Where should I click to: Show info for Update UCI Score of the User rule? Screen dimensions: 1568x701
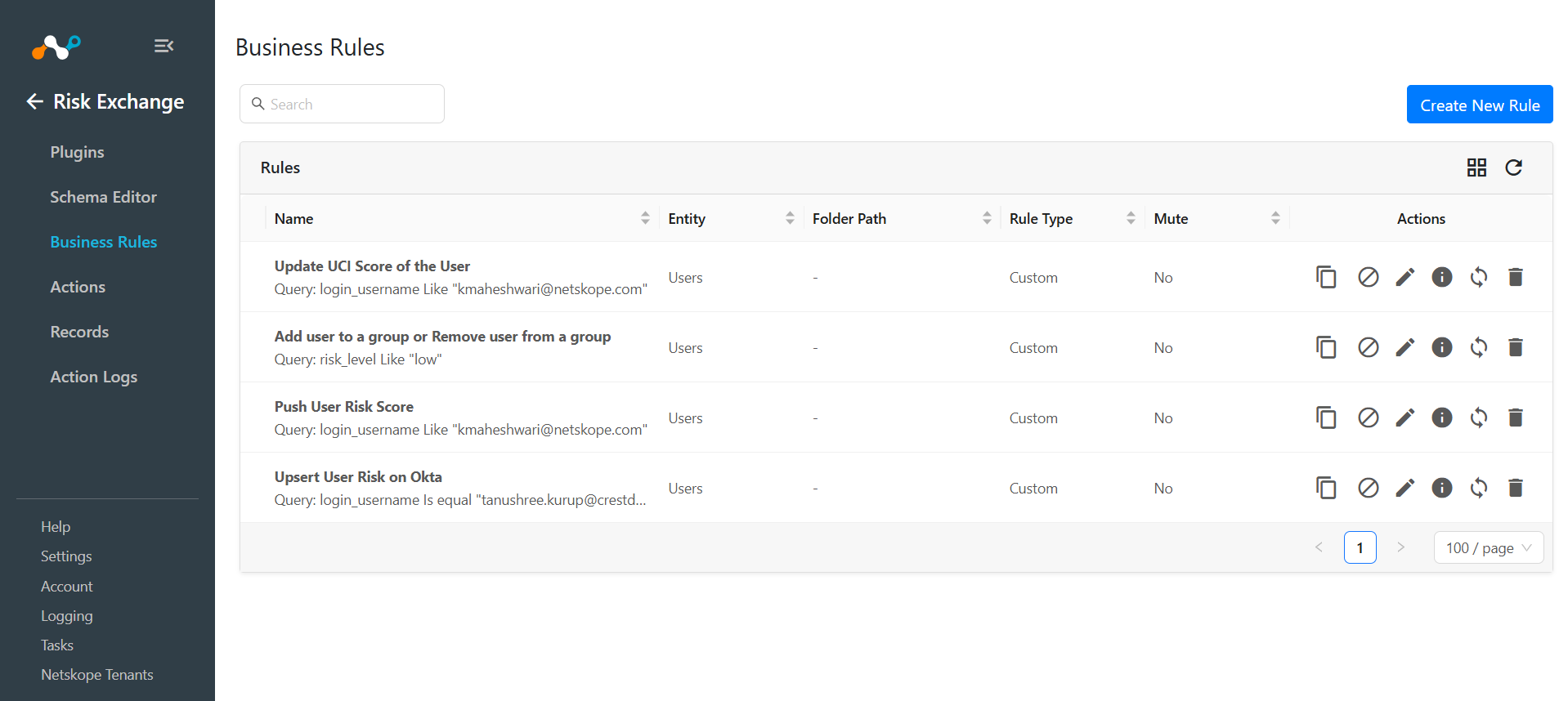(1442, 277)
